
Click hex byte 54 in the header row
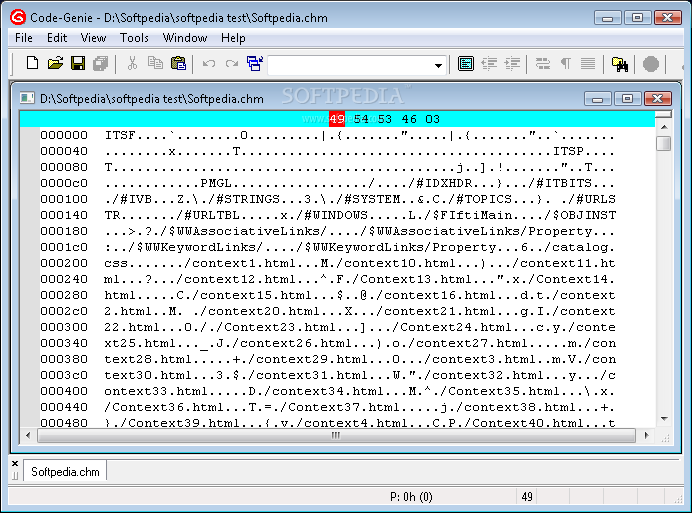tap(361, 119)
